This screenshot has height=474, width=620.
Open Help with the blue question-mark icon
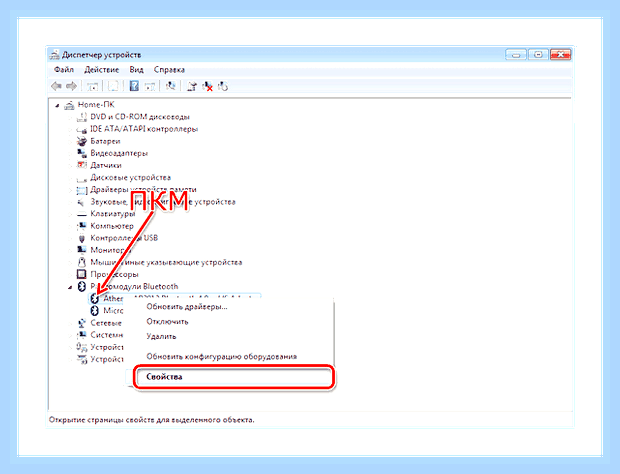click(134, 86)
